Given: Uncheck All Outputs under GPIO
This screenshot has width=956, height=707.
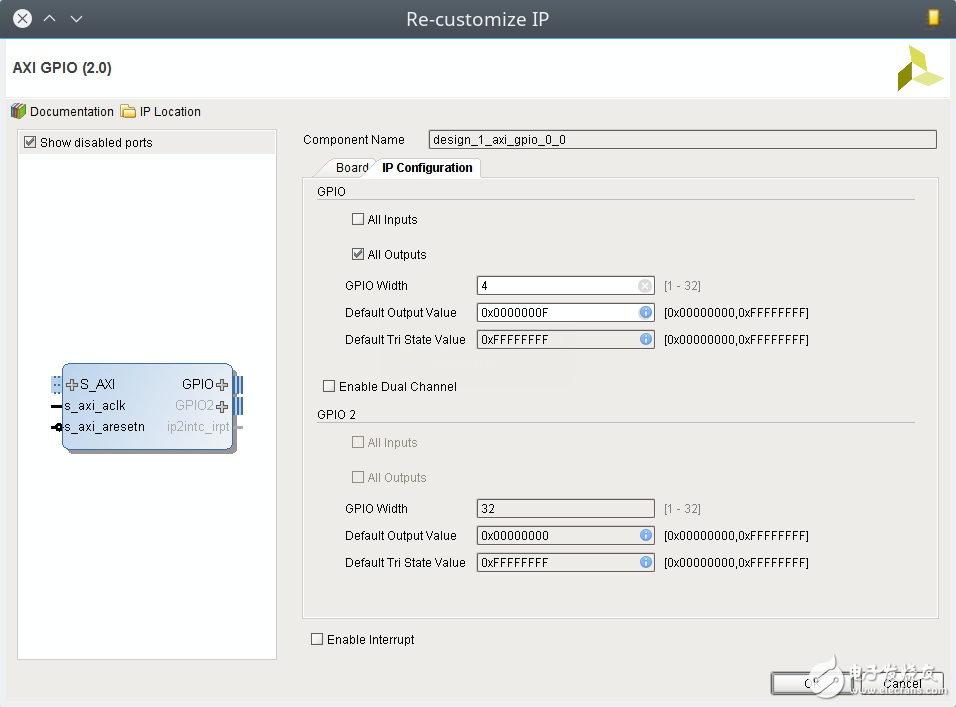Looking at the screenshot, I should pyautogui.click(x=358, y=255).
